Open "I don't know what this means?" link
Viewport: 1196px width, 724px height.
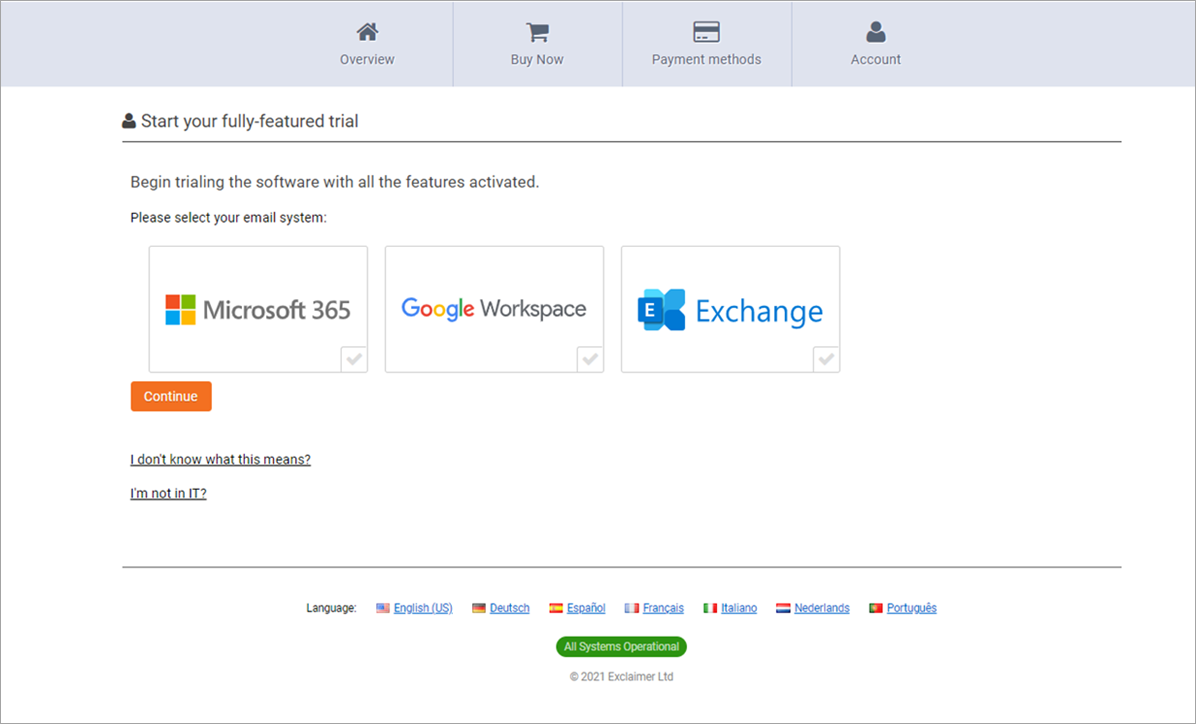pyautogui.click(x=220, y=460)
